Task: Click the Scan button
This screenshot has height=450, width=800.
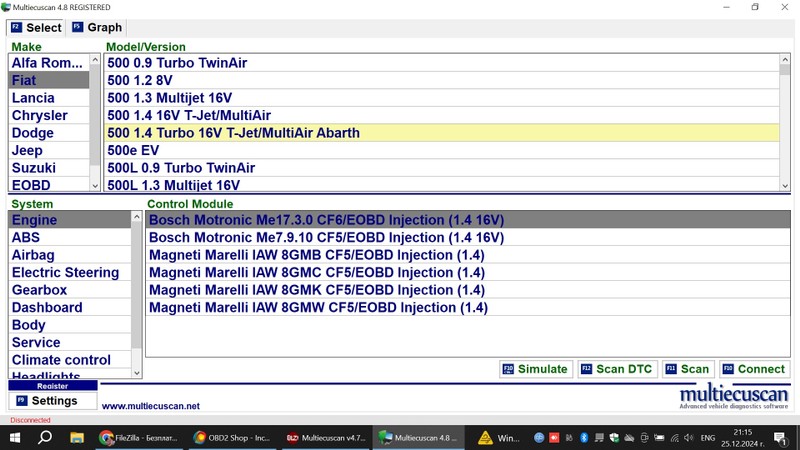Action: coord(687,369)
